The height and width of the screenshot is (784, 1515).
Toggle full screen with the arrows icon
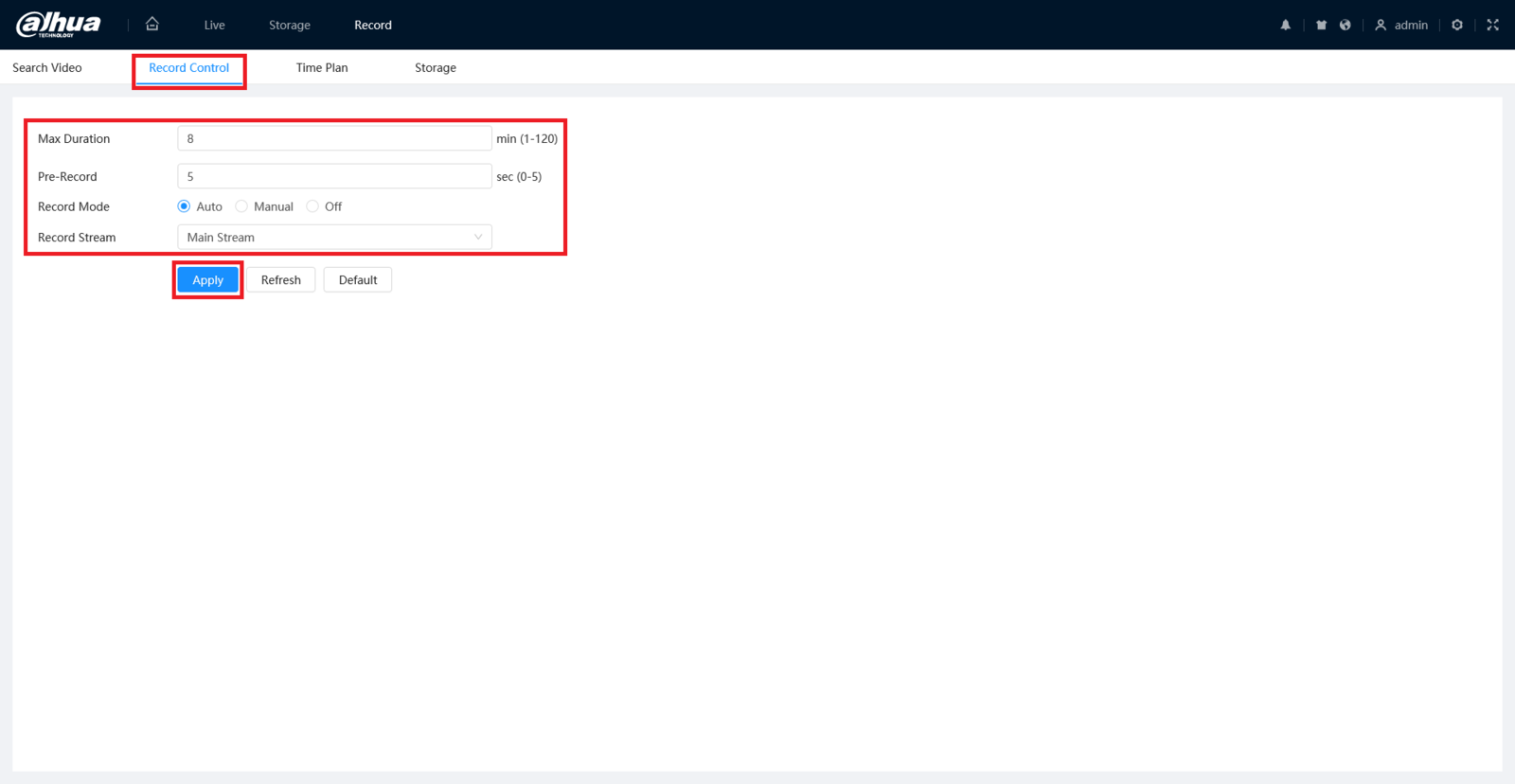tap(1492, 25)
